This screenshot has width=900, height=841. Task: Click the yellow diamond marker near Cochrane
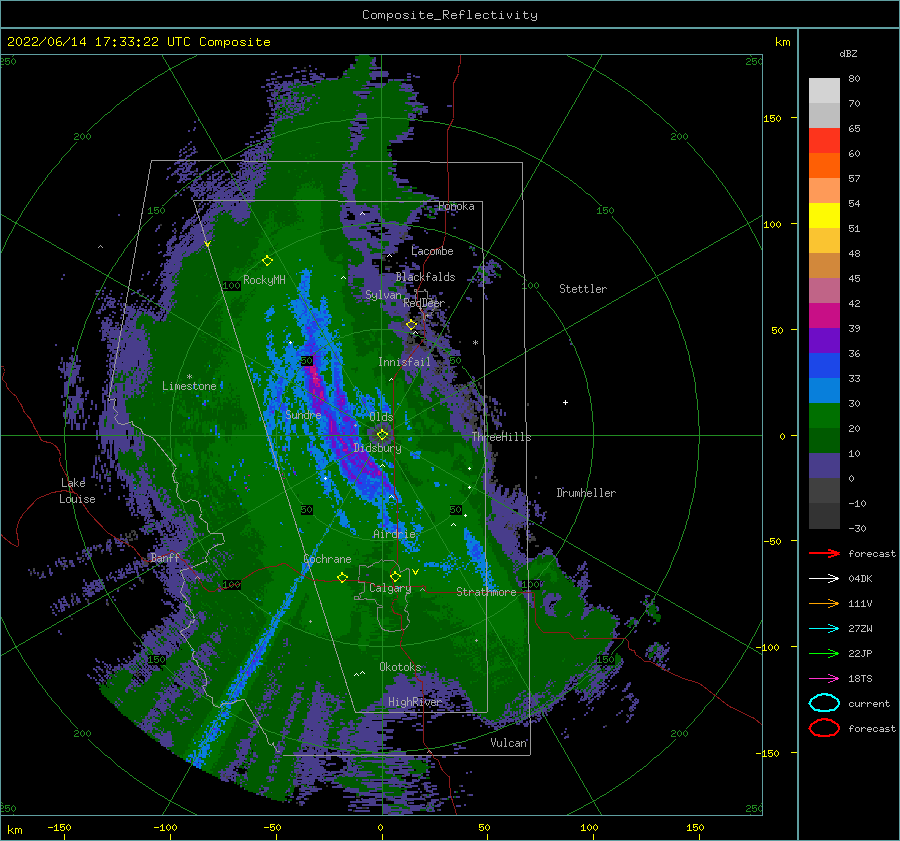(x=342, y=577)
